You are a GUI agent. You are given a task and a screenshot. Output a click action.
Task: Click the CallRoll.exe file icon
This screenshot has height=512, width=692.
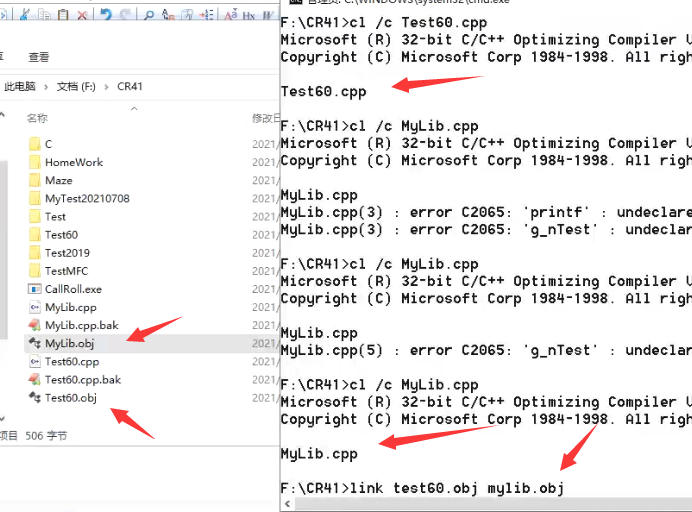[x=34, y=289]
